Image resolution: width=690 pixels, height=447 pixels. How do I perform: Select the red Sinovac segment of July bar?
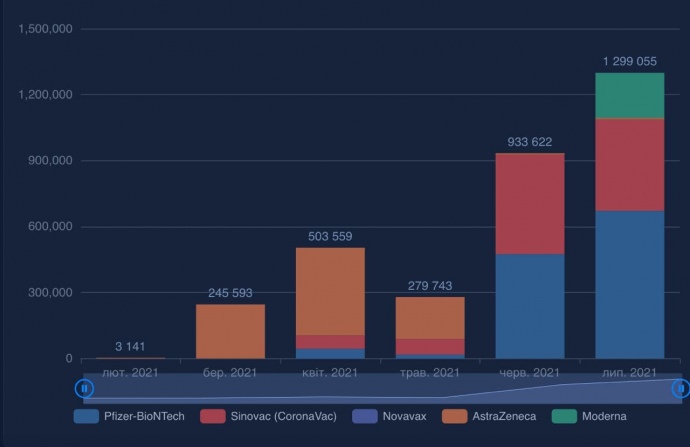(x=629, y=164)
